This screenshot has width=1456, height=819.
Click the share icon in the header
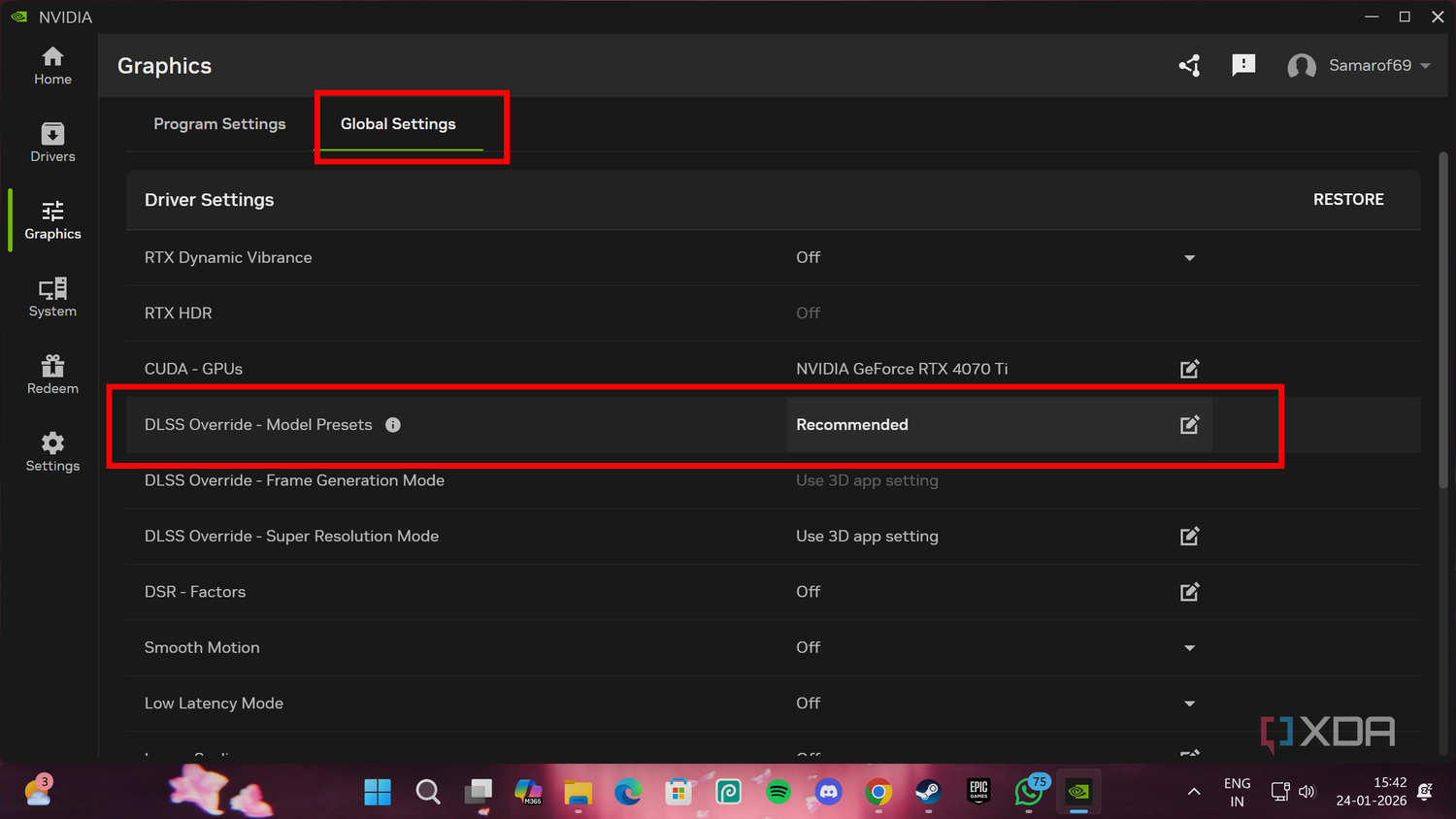(x=1190, y=65)
